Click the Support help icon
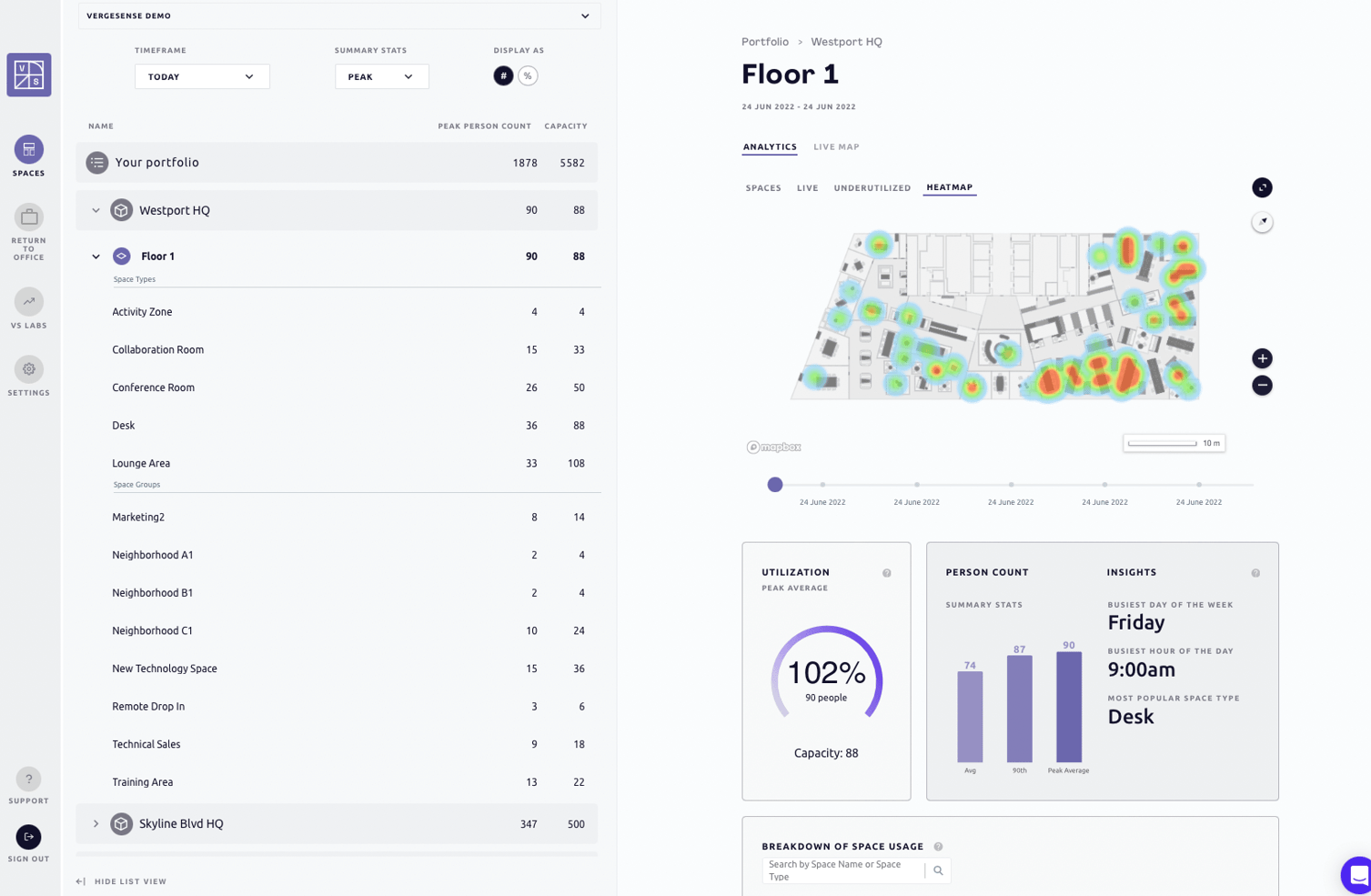1371x896 pixels. point(28,779)
